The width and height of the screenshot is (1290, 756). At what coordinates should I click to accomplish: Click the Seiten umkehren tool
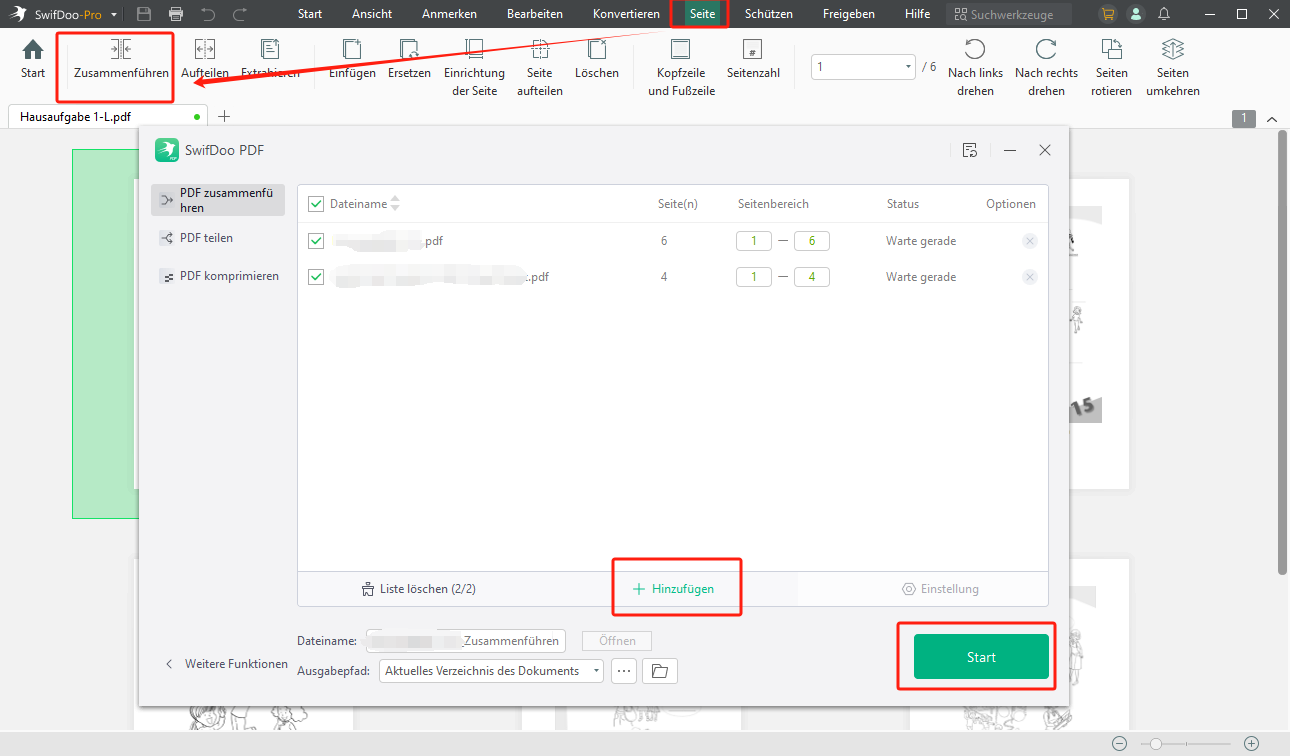[x=1173, y=68]
